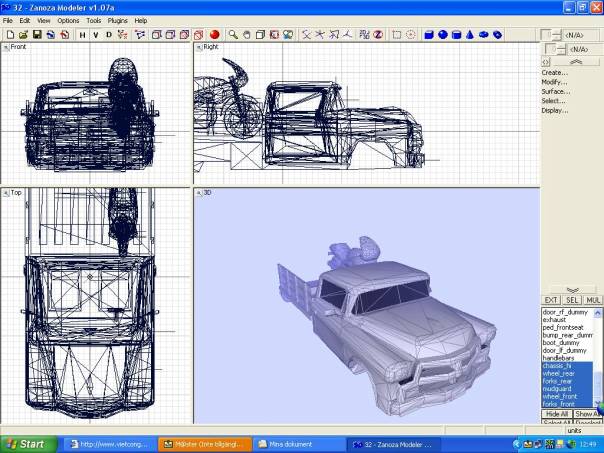Create a blue torus primitive
This screenshot has height=453, width=604.
[x=483, y=34]
